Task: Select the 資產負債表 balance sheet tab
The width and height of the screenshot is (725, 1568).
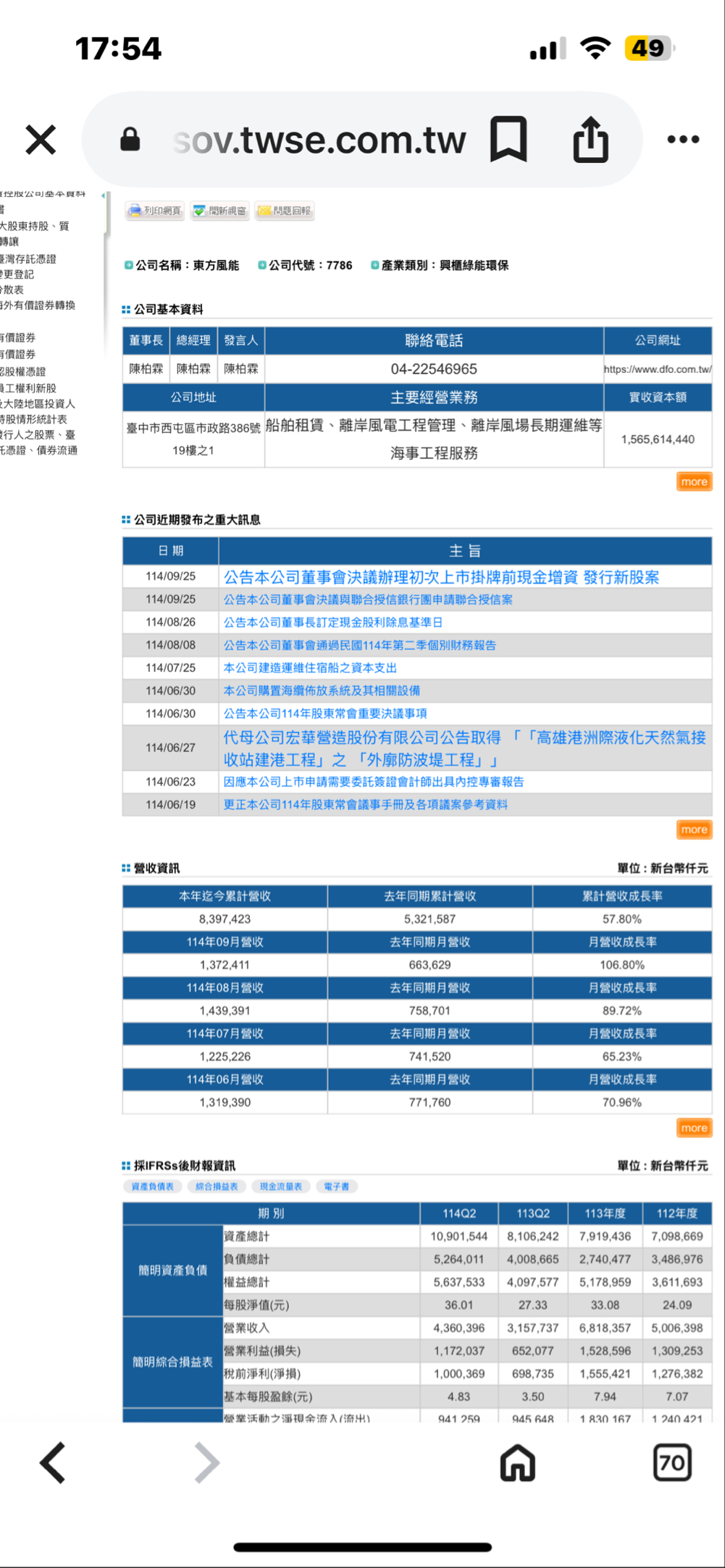Action: click(152, 1186)
